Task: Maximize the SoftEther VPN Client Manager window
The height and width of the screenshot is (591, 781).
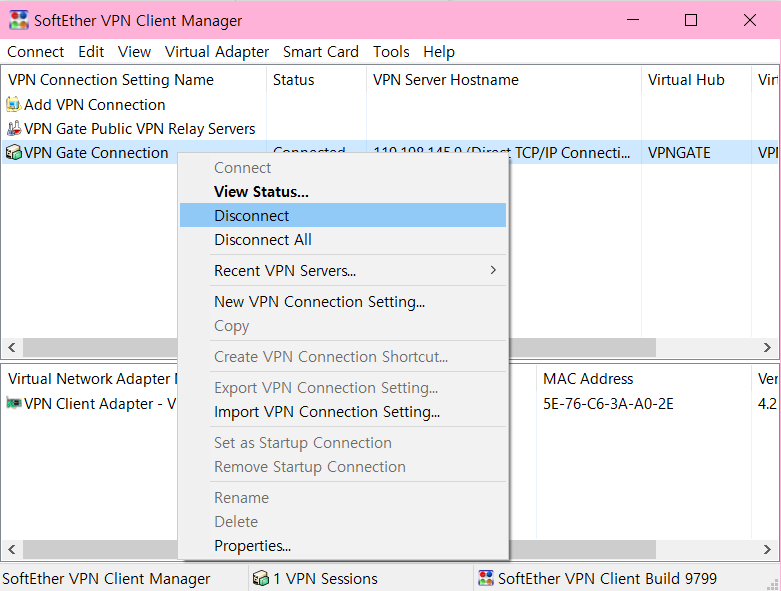Action: click(x=691, y=20)
